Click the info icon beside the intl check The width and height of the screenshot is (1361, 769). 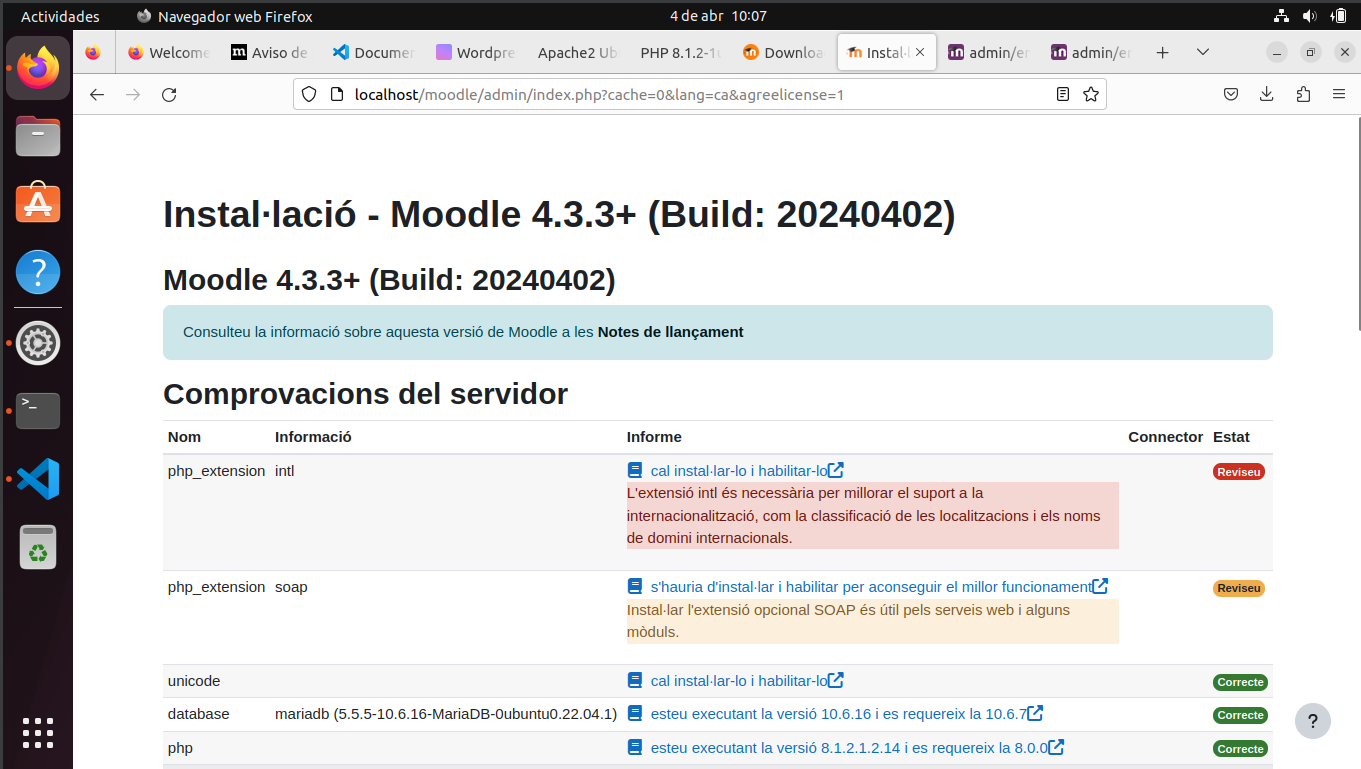point(634,469)
